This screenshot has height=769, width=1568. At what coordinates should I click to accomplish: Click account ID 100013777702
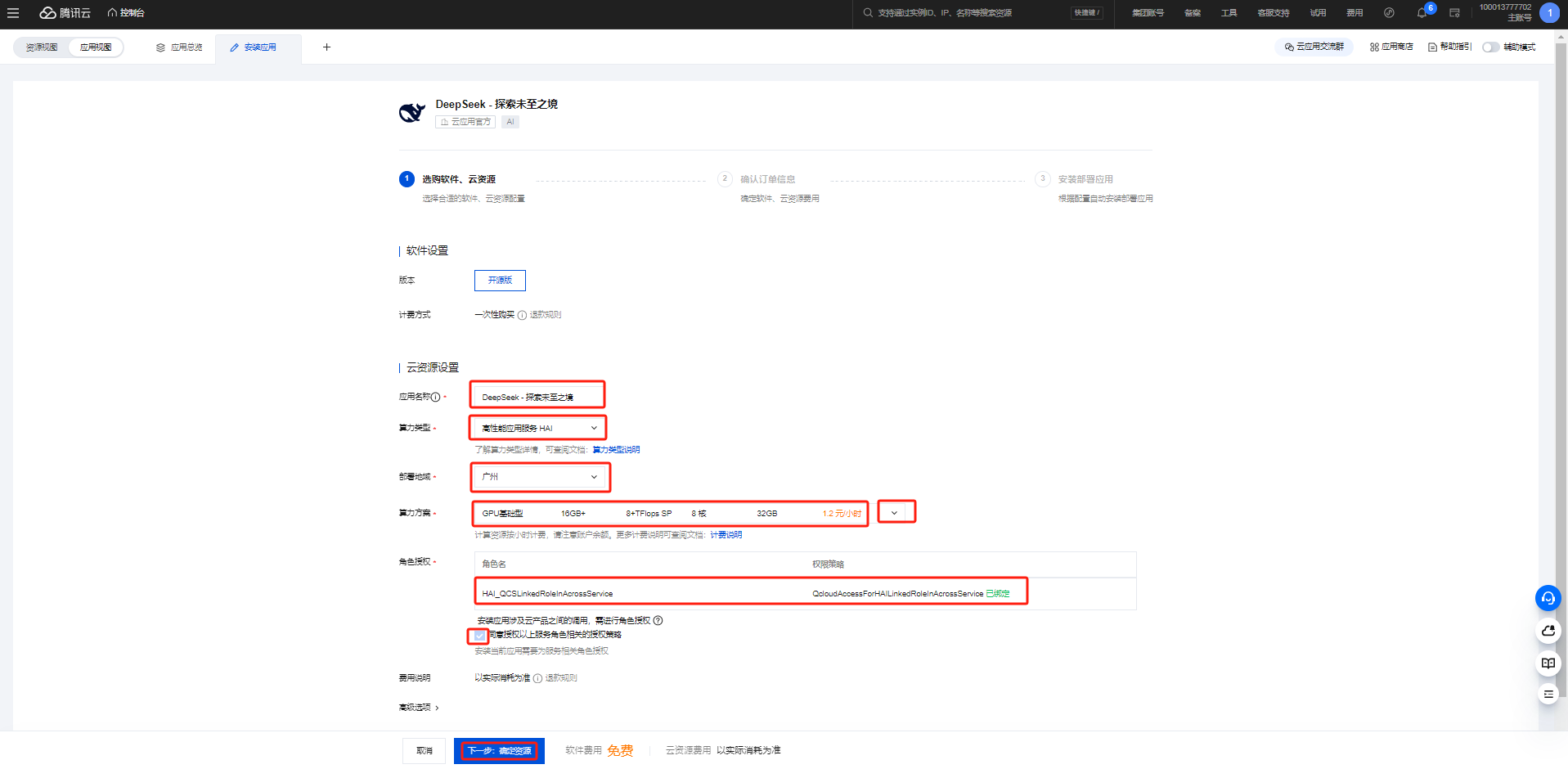click(1505, 7)
